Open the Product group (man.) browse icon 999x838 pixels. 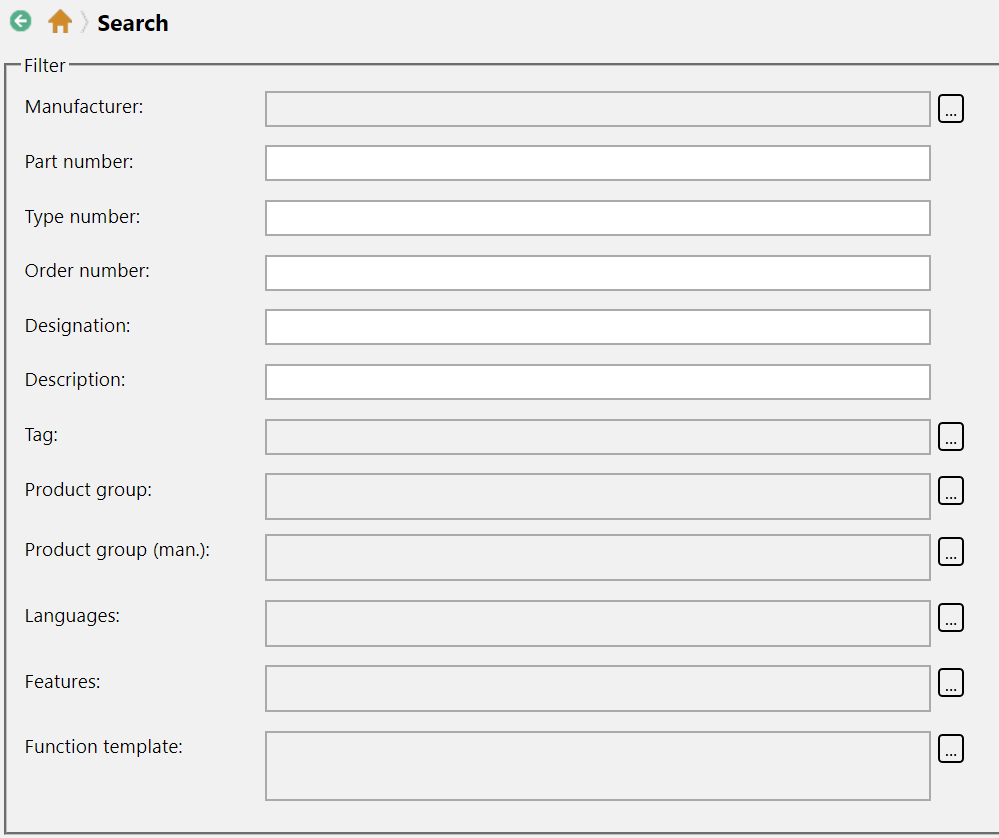coord(950,551)
